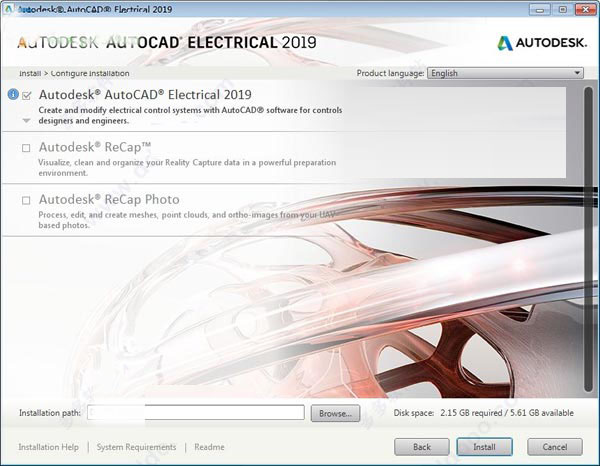Click the blue info icon beside AutoCAD Electrical

pos(13,94)
